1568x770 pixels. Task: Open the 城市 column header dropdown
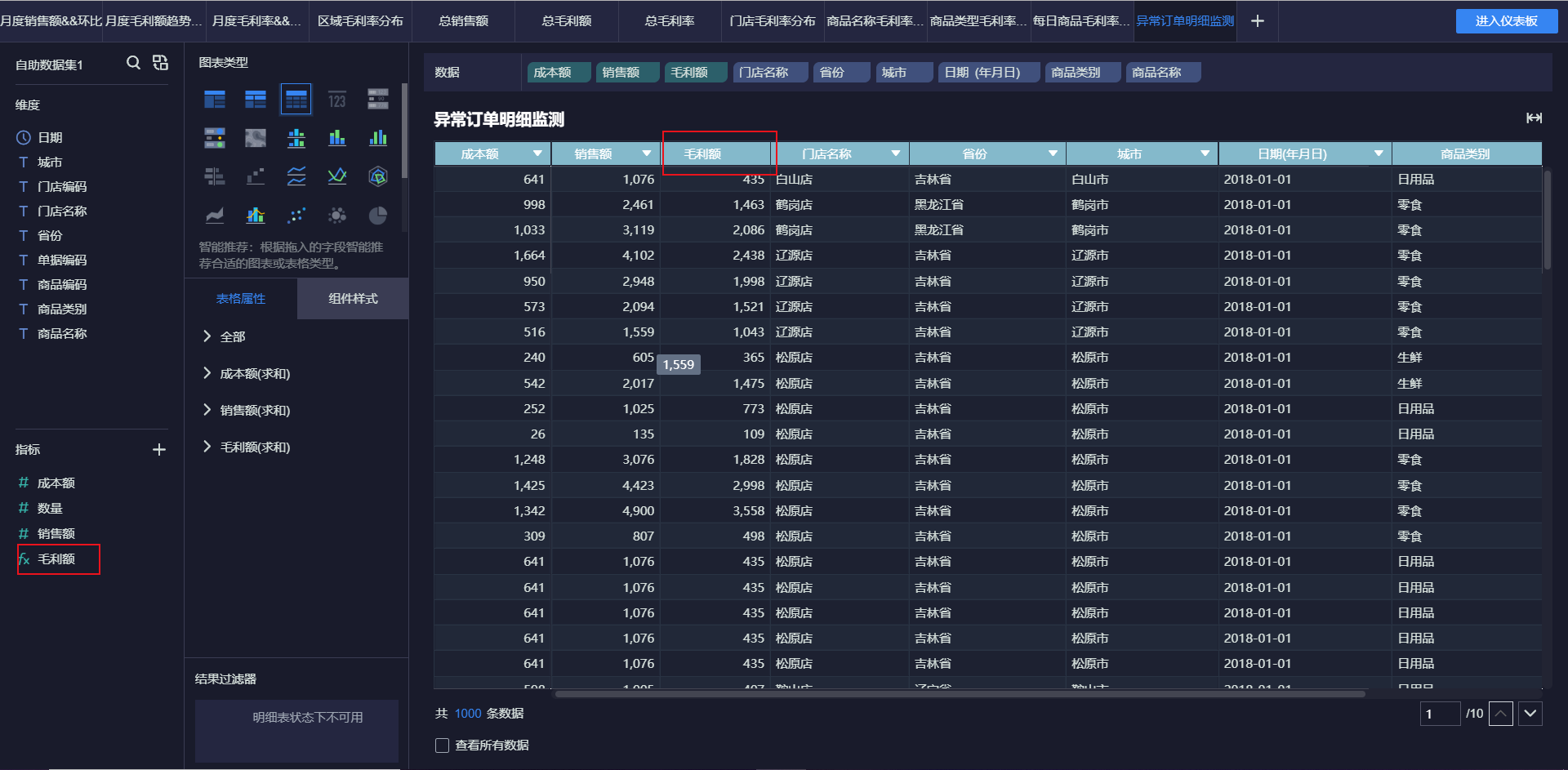tap(1205, 154)
